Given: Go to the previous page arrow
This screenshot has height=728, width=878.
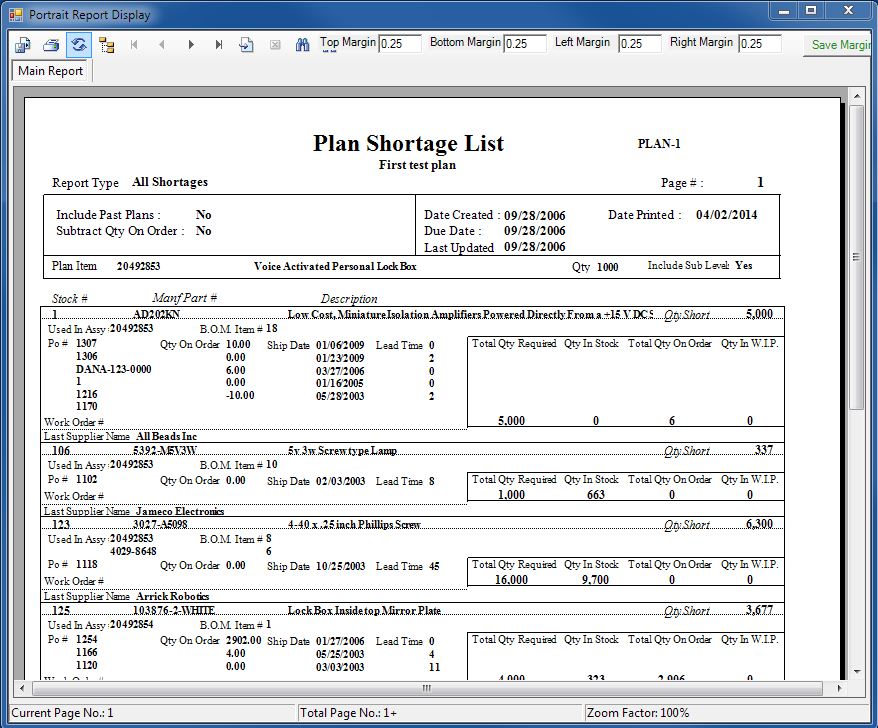Looking at the screenshot, I should tap(162, 45).
